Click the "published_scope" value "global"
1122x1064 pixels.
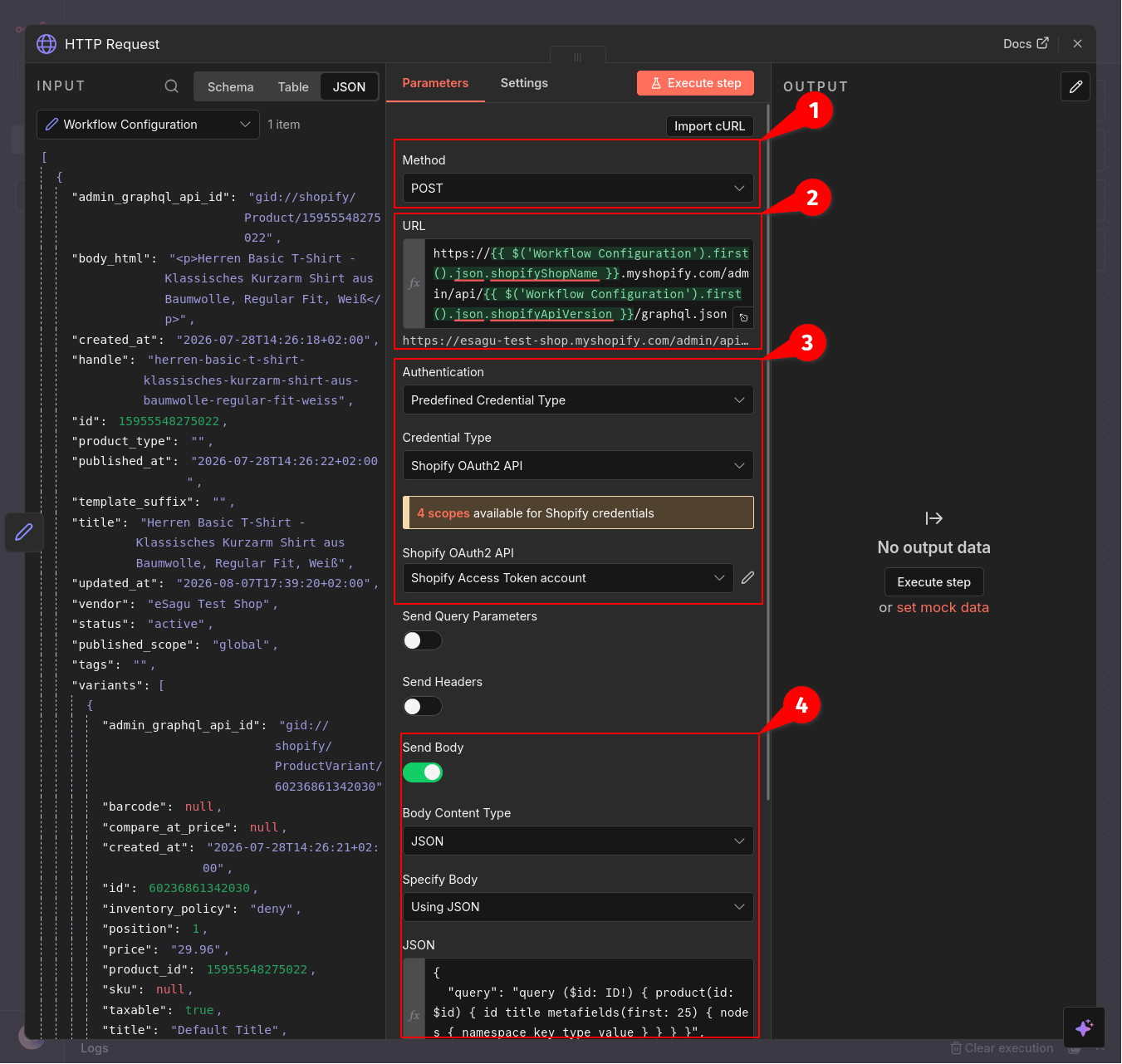[x=242, y=645]
